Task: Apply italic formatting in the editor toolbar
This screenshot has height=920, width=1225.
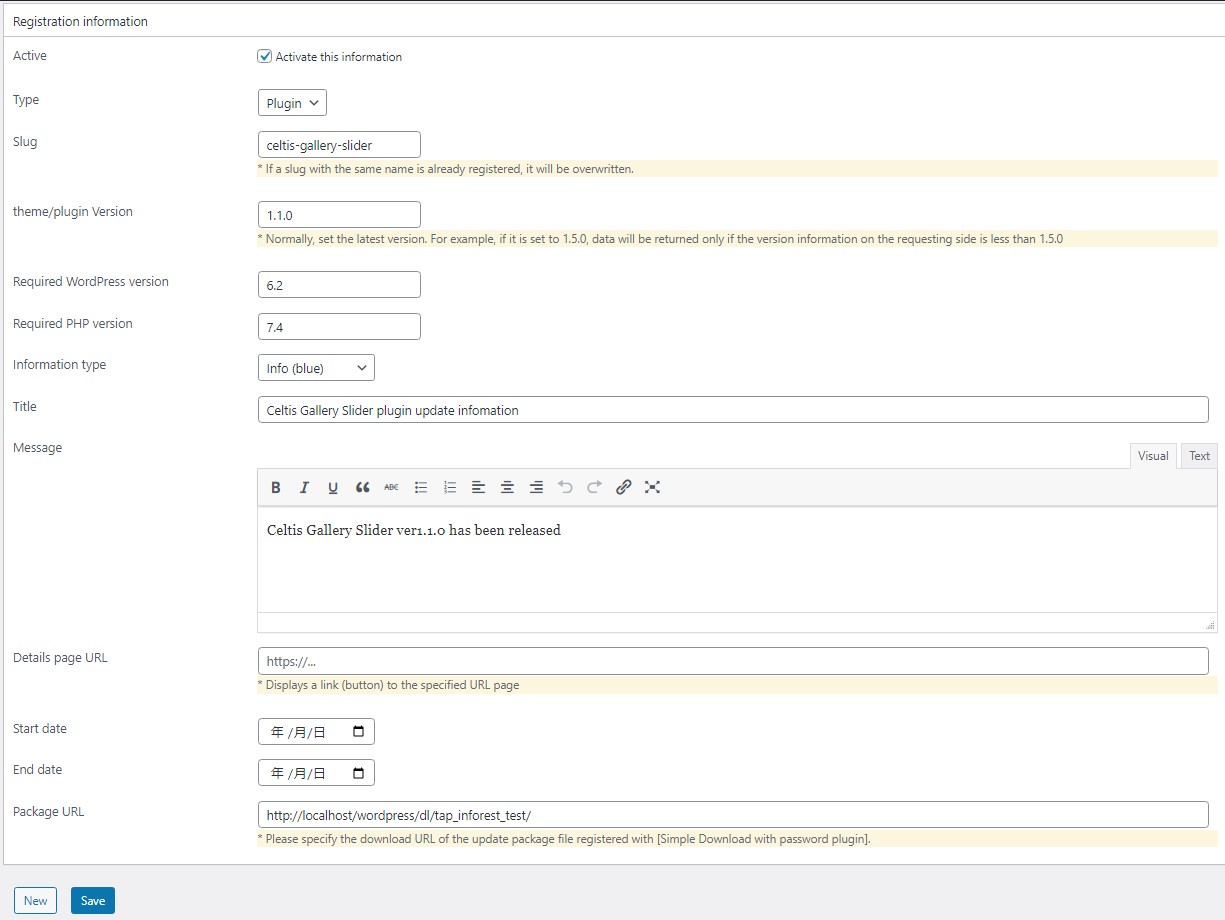Action: tap(304, 487)
